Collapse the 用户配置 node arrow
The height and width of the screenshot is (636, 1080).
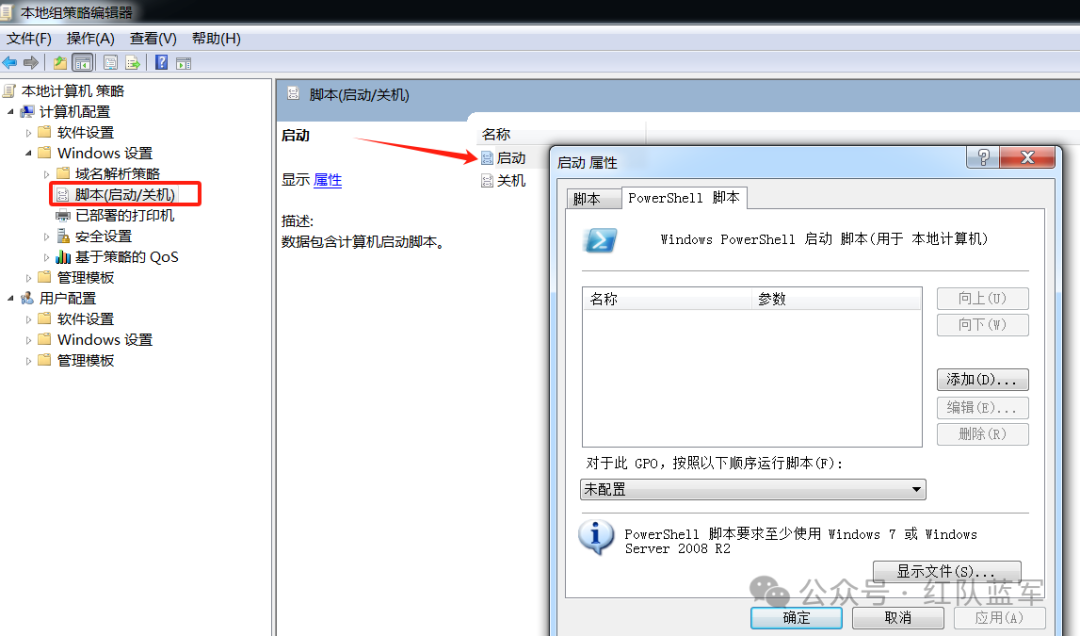point(10,298)
